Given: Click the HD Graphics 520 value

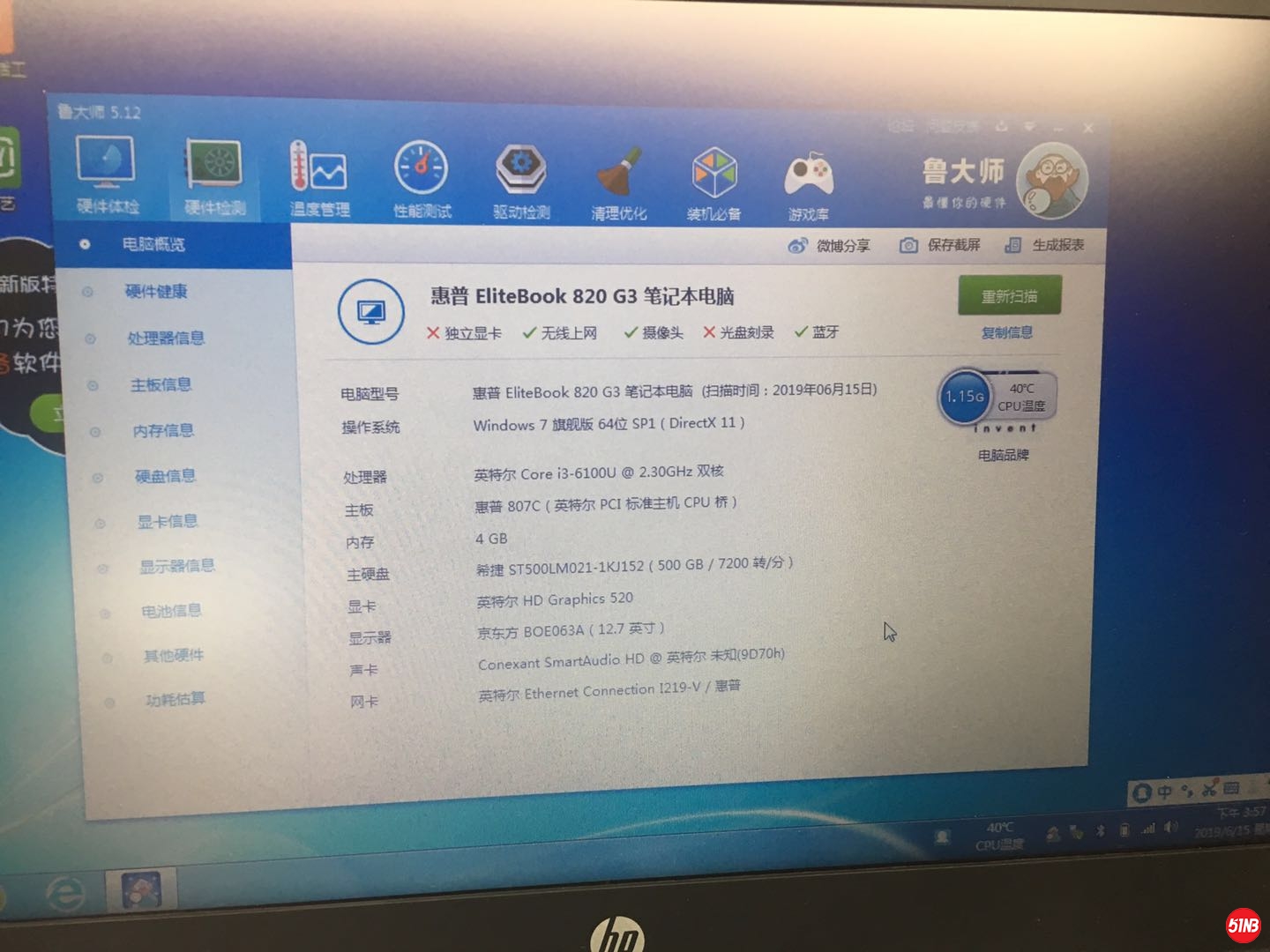Looking at the screenshot, I should [555, 600].
